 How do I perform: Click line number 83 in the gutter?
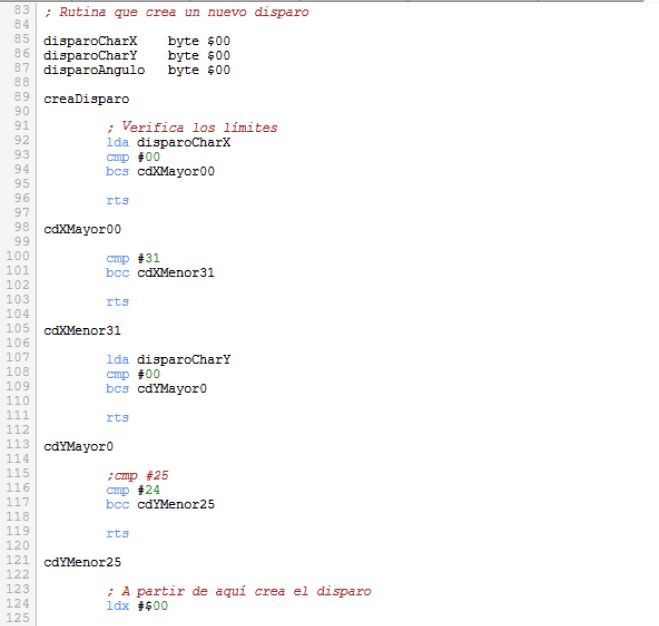[21, 12]
